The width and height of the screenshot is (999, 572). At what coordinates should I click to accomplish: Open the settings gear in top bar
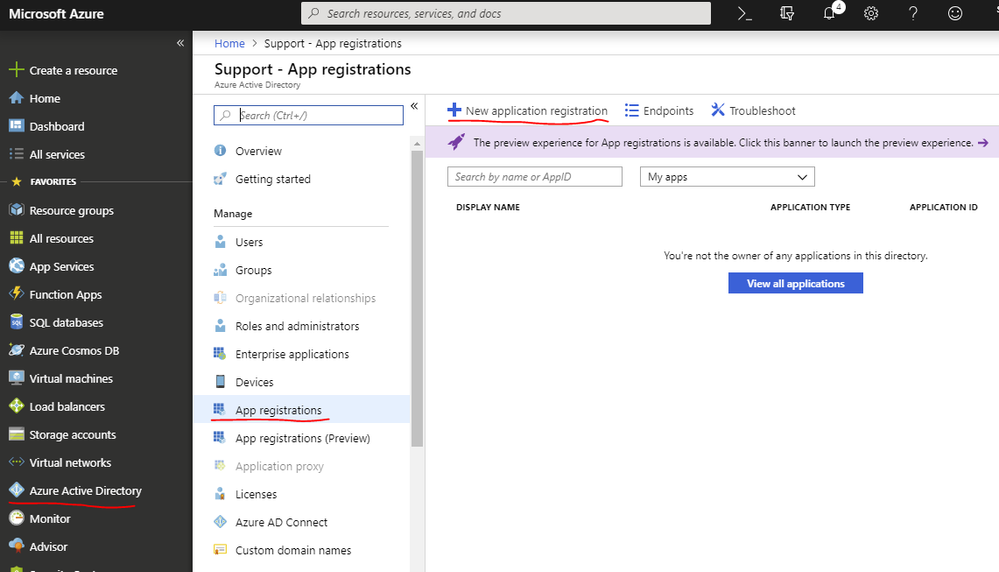click(x=871, y=14)
